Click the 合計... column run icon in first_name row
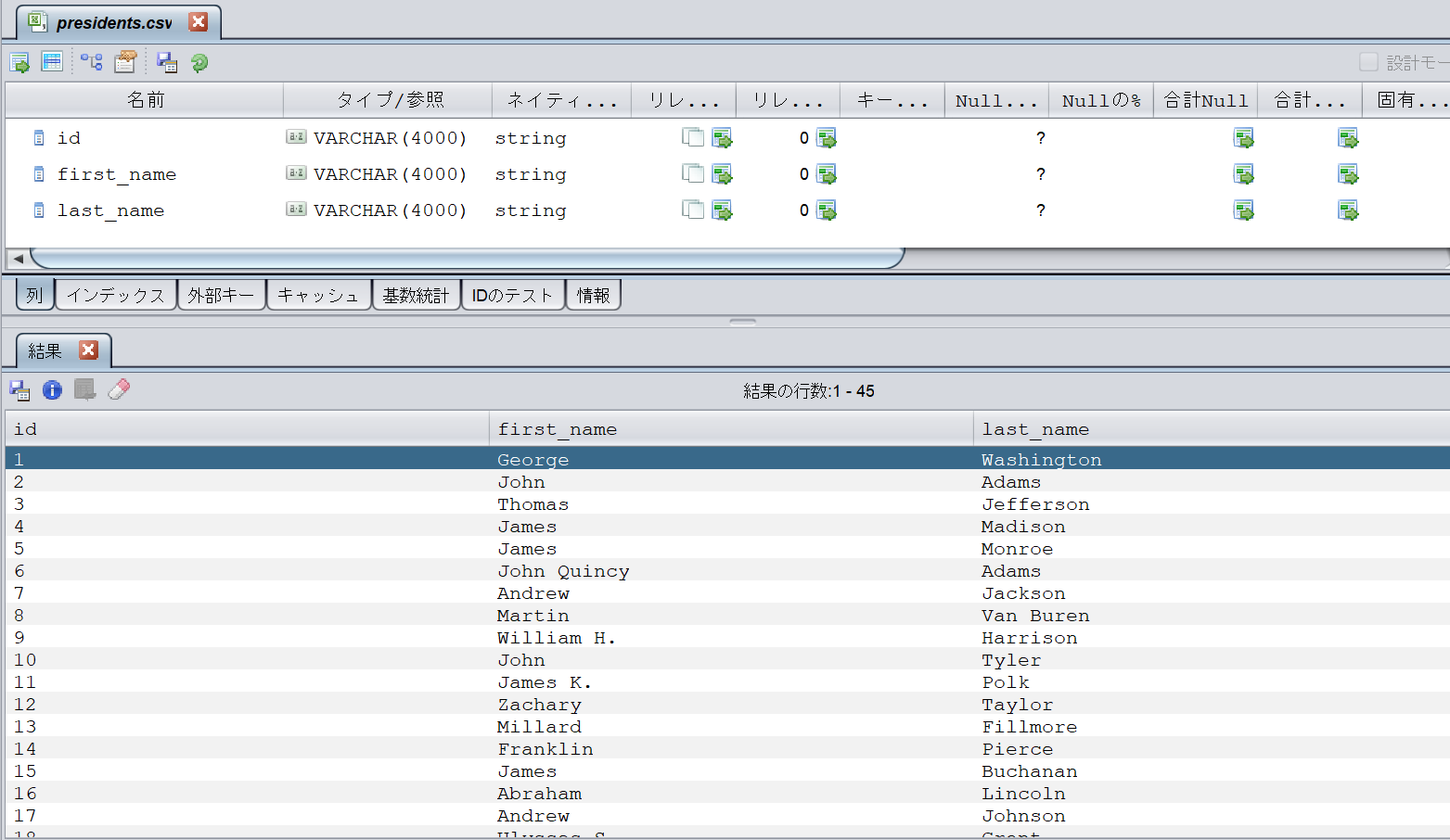Image resolution: width=1450 pixels, height=840 pixels. 1348,173
